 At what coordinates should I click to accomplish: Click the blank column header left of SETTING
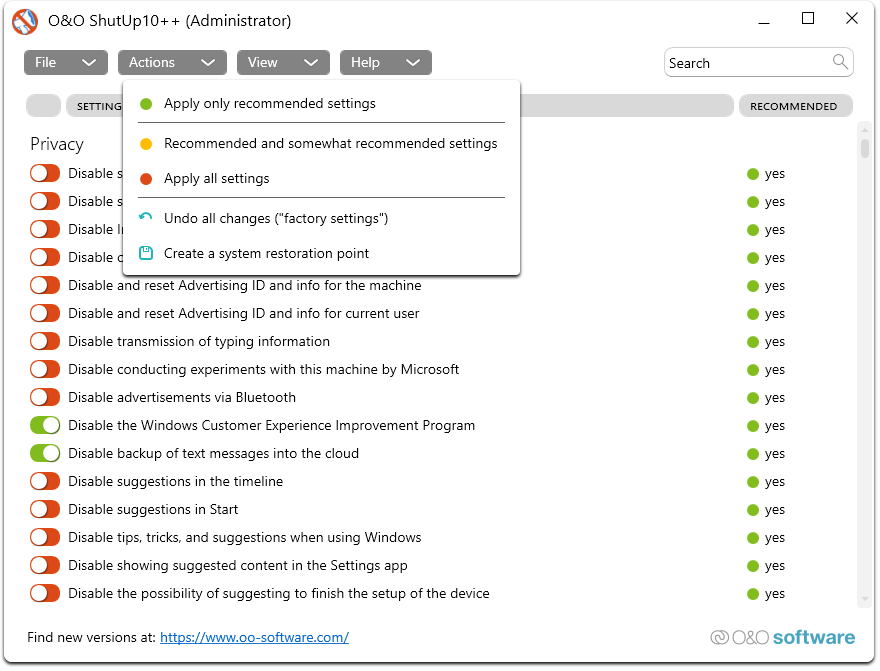tap(43, 106)
